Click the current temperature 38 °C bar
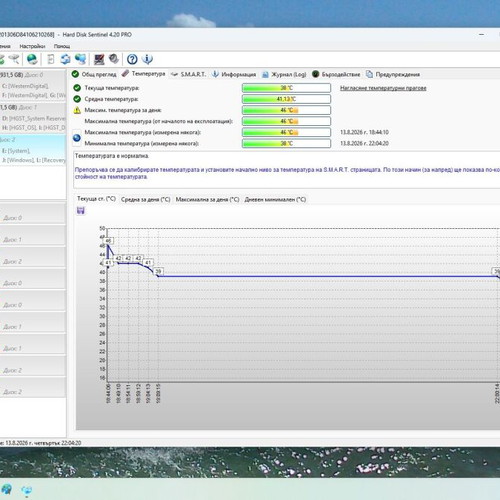Image resolution: width=500 pixels, height=500 pixels. (x=286, y=88)
